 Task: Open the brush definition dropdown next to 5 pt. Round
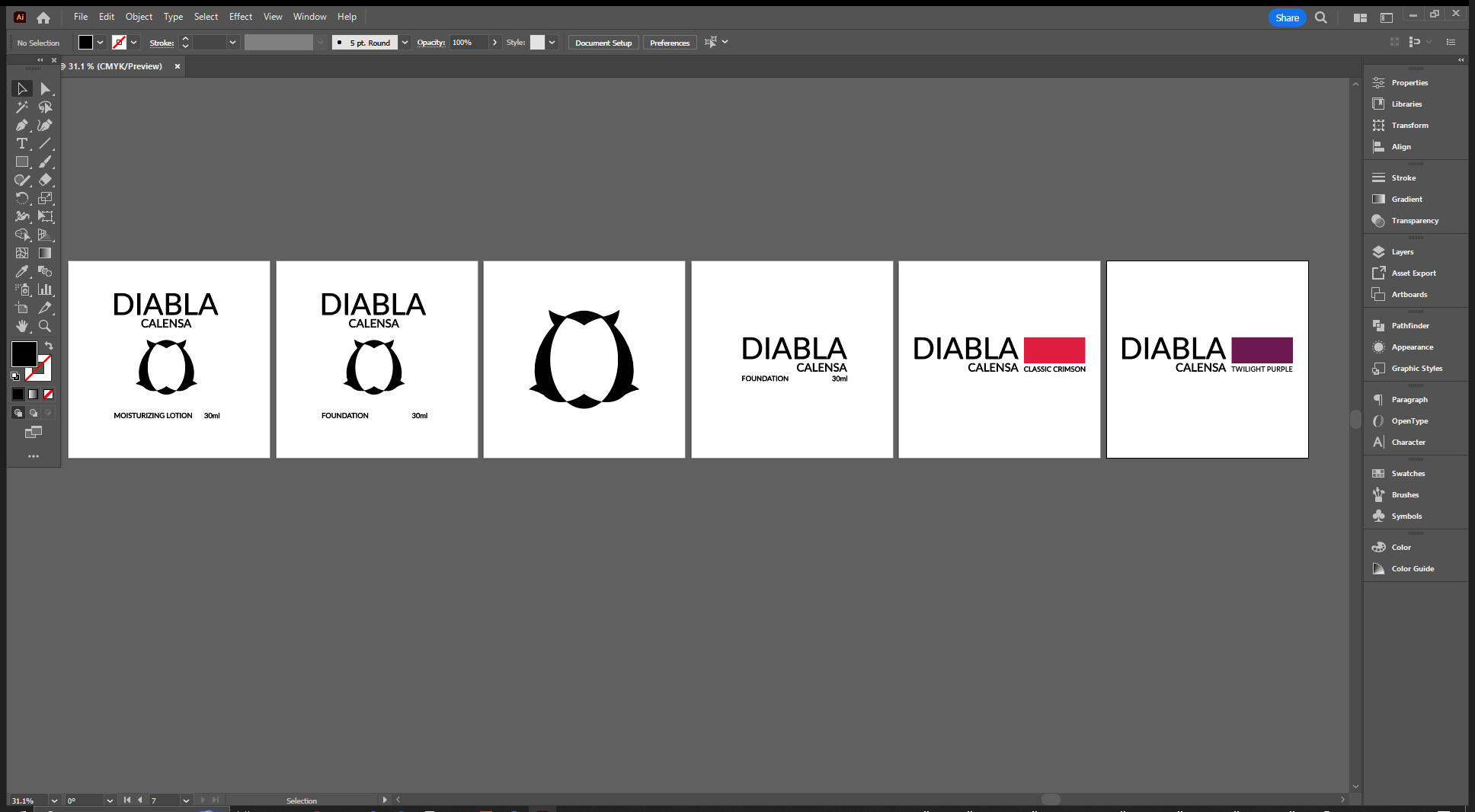point(405,42)
